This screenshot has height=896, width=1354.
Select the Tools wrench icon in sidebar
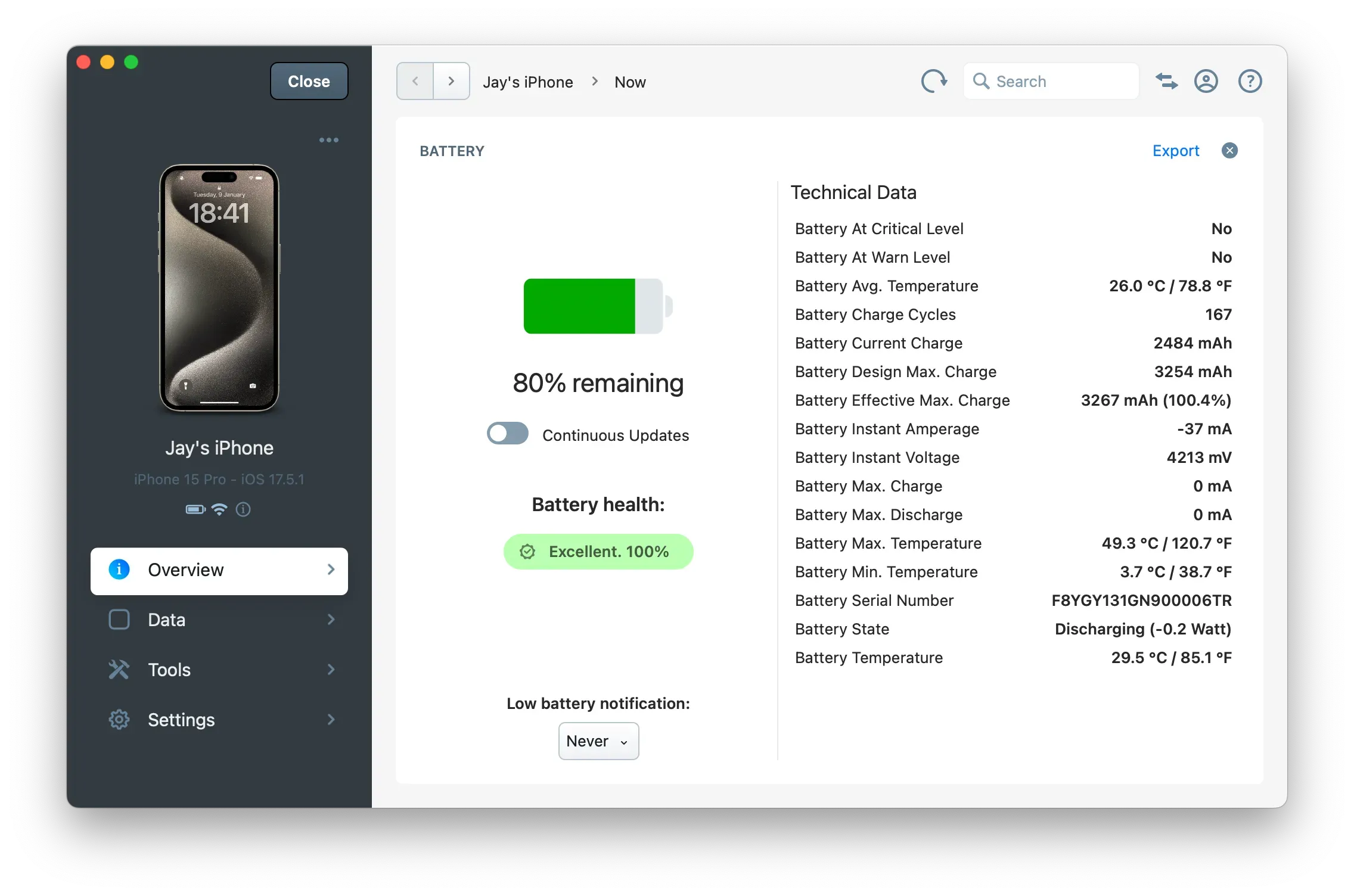click(x=119, y=670)
